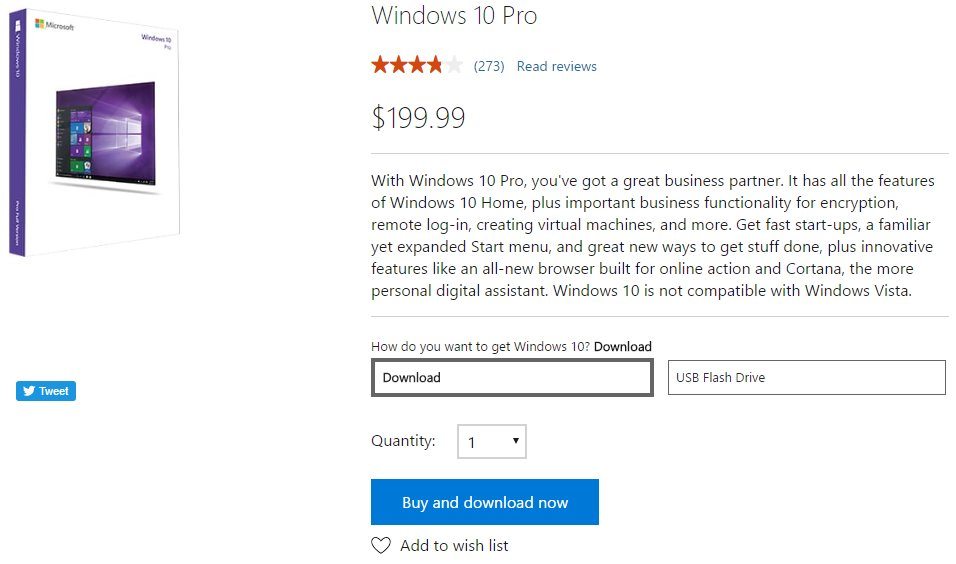Viewport: 956px width, 564px height.
Task: Click the Microsoft logo on the product box
Action: [x=55, y=25]
